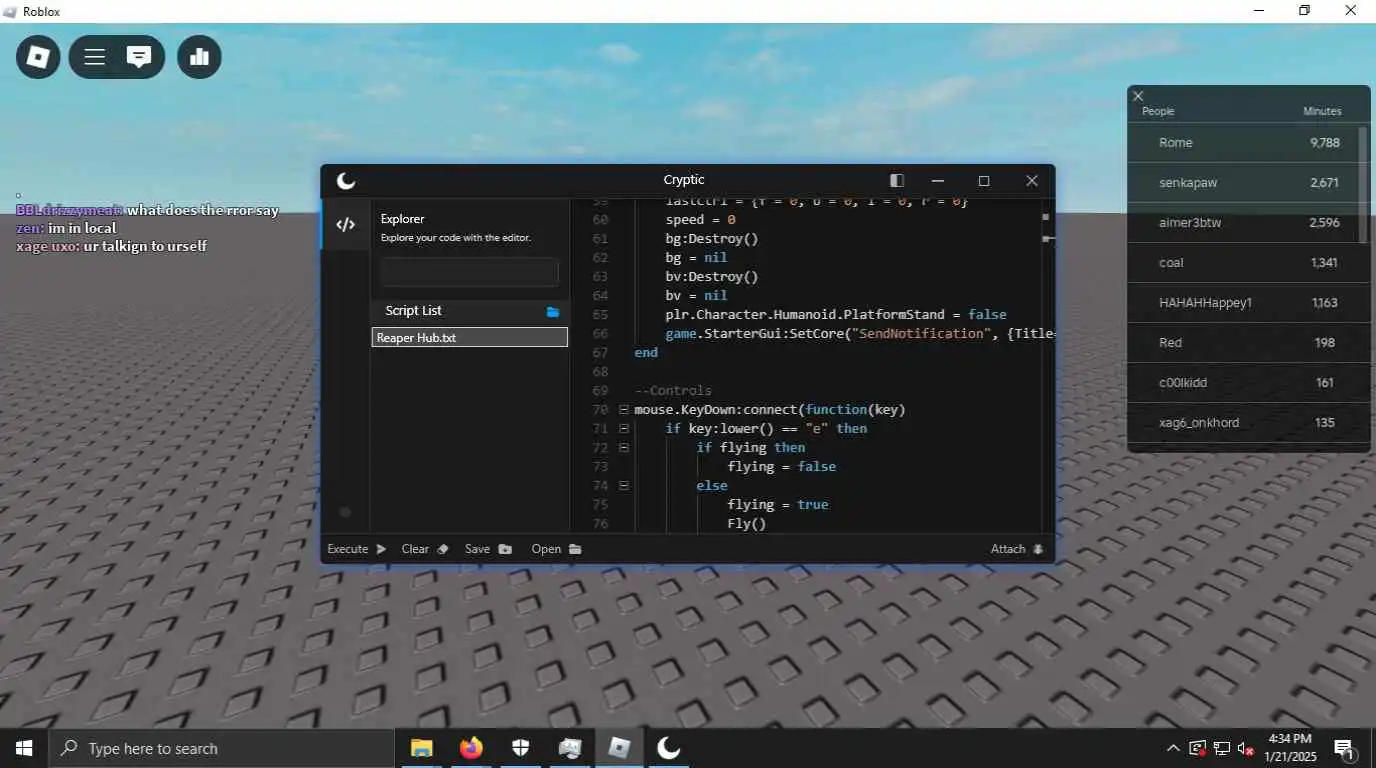
Task: Open the Cryptic moon taskbar icon
Action: click(x=668, y=748)
